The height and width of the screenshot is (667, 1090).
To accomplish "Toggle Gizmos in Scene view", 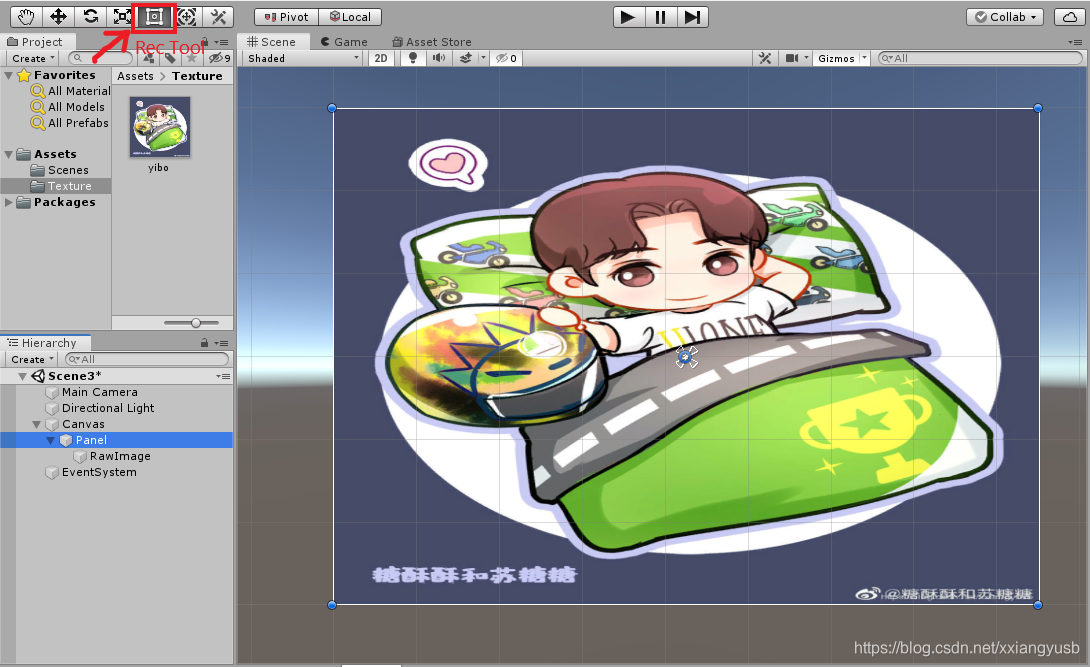I will (x=836, y=58).
